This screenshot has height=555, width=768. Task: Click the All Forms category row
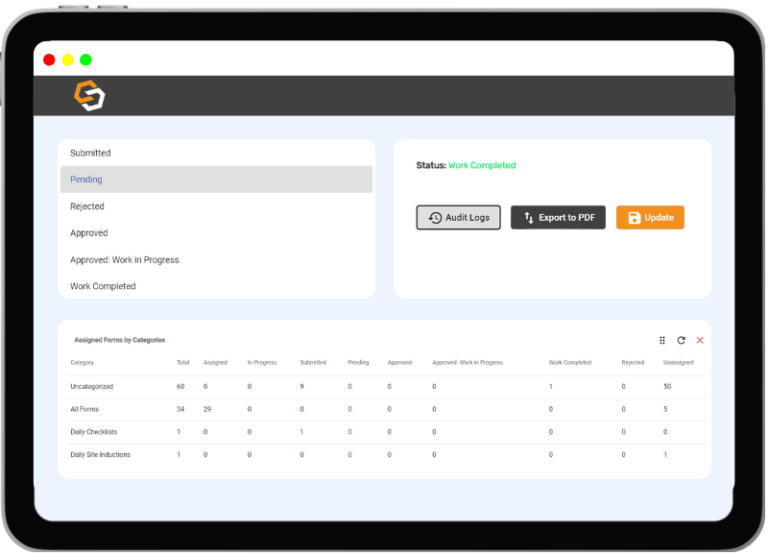click(x=85, y=409)
